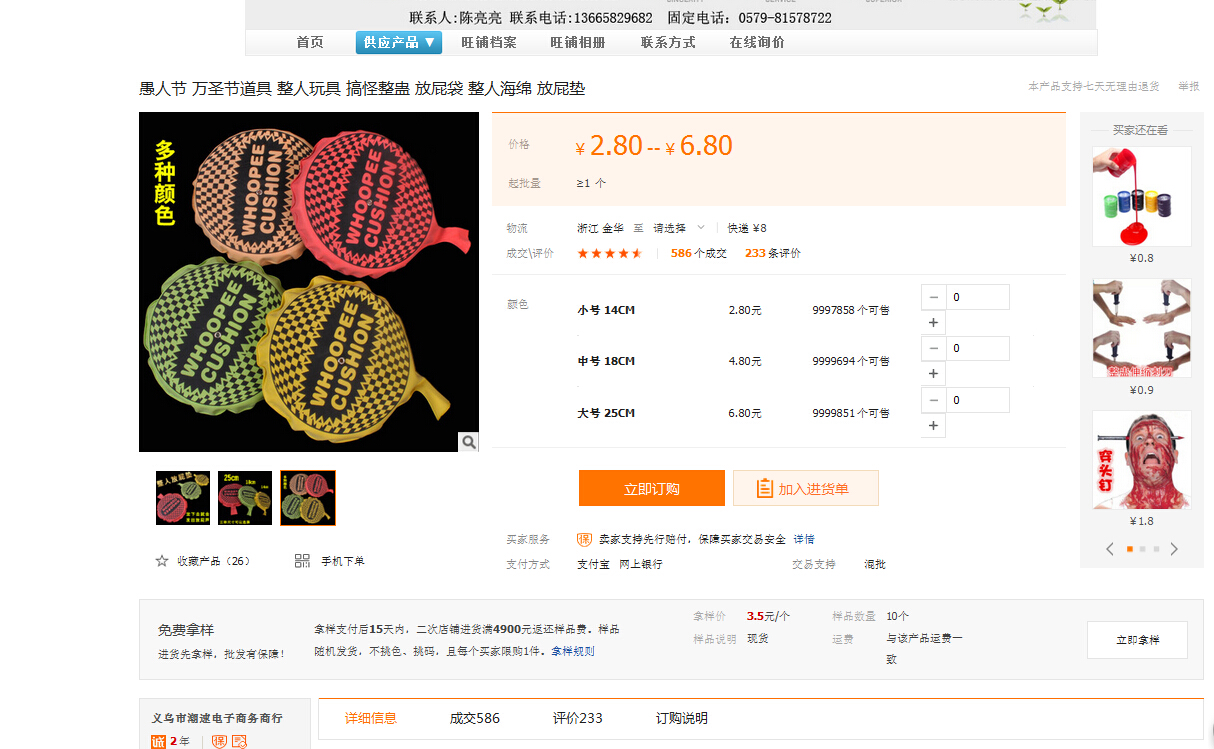Go to previous recommended products with left arrow
This screenshot has width=1214, height=749.
tap(1109, 549)
